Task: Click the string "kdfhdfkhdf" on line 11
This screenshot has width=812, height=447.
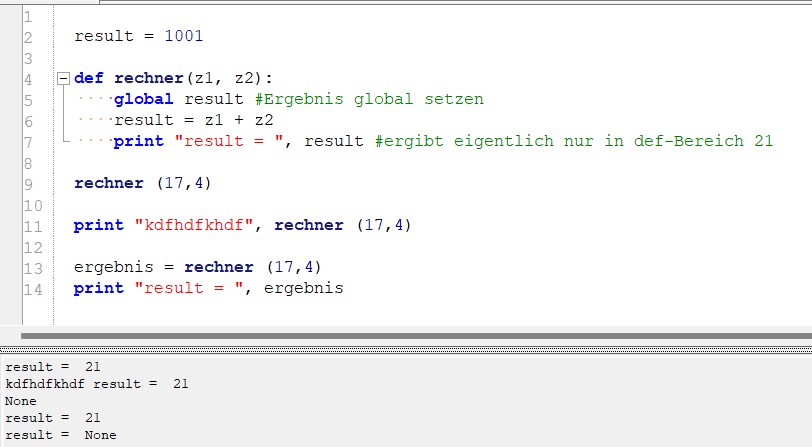Action: coord(194,225)
